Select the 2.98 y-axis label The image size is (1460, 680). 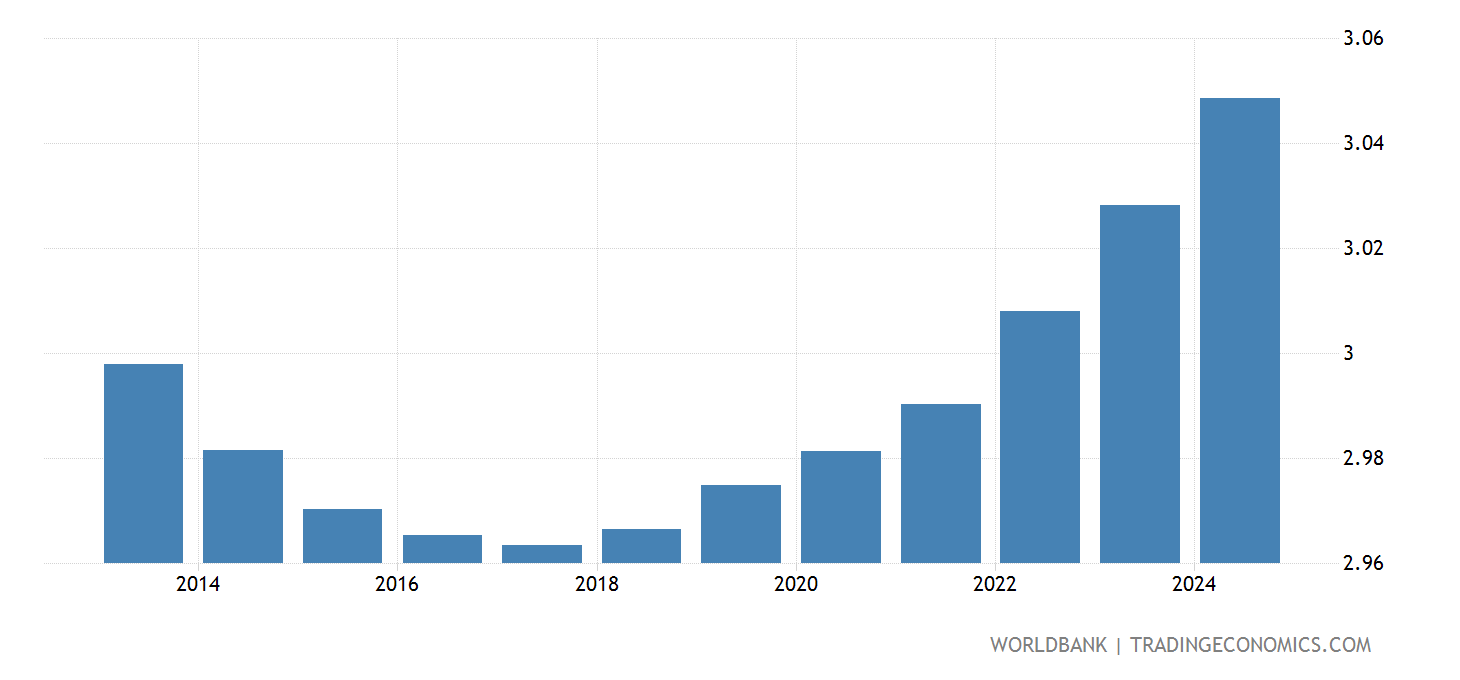[x=1362, y=458]
